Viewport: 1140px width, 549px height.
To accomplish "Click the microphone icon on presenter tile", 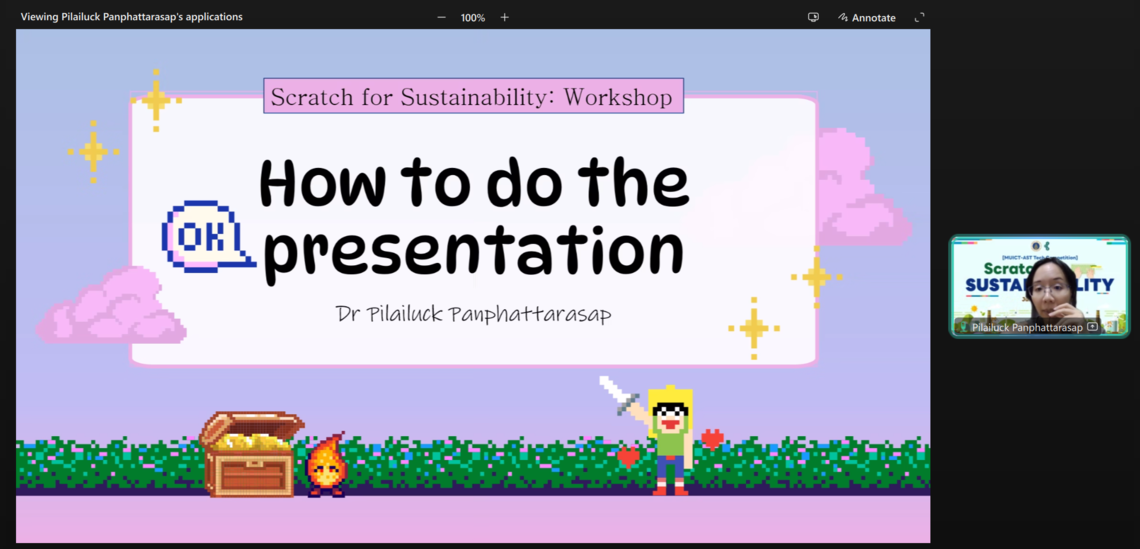I will 963,327.
